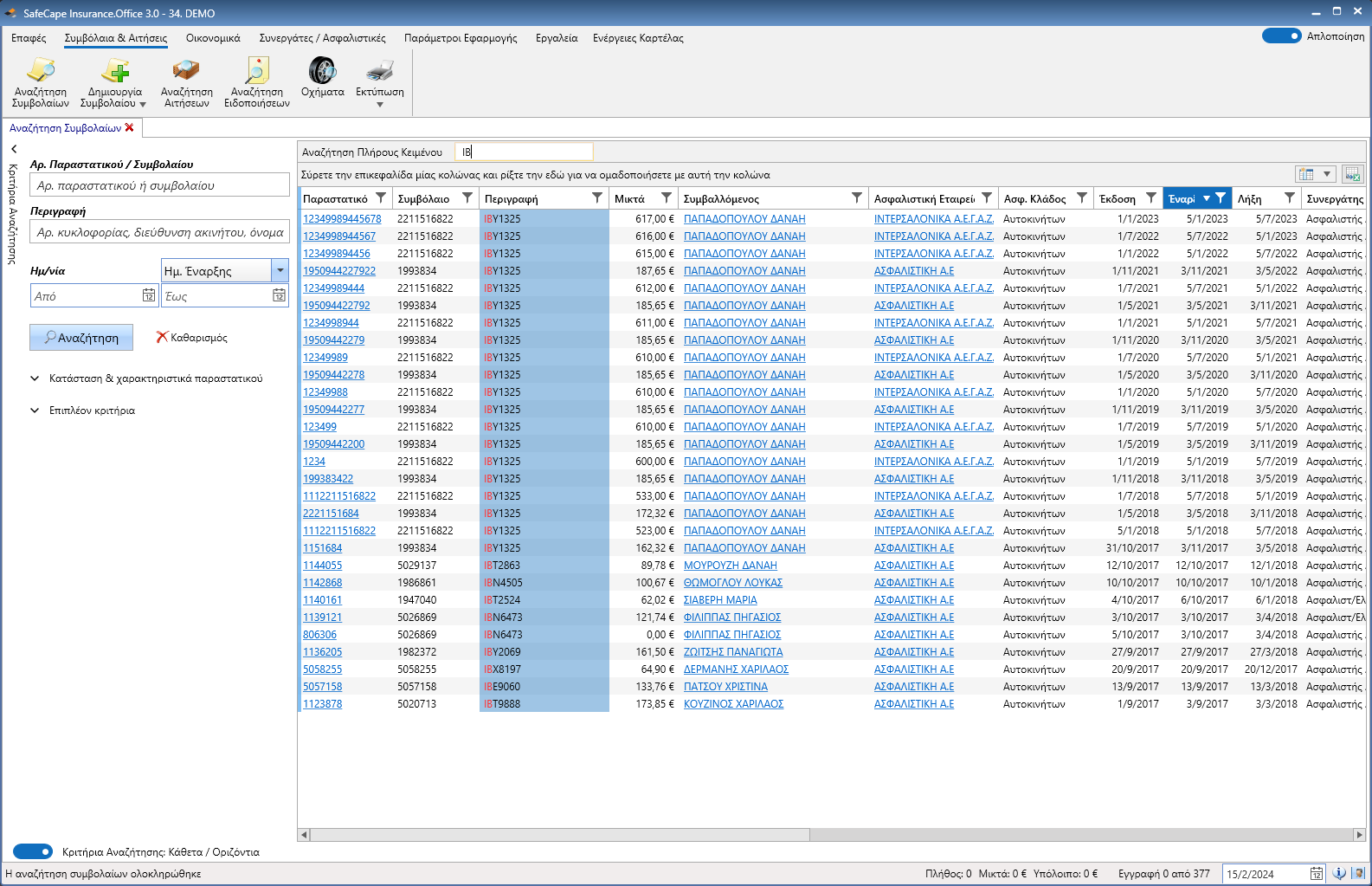The height and width of the screenshot is (886, 1372).
Task: Filter the Συμβαλλόμενος column
Action: 857,198
